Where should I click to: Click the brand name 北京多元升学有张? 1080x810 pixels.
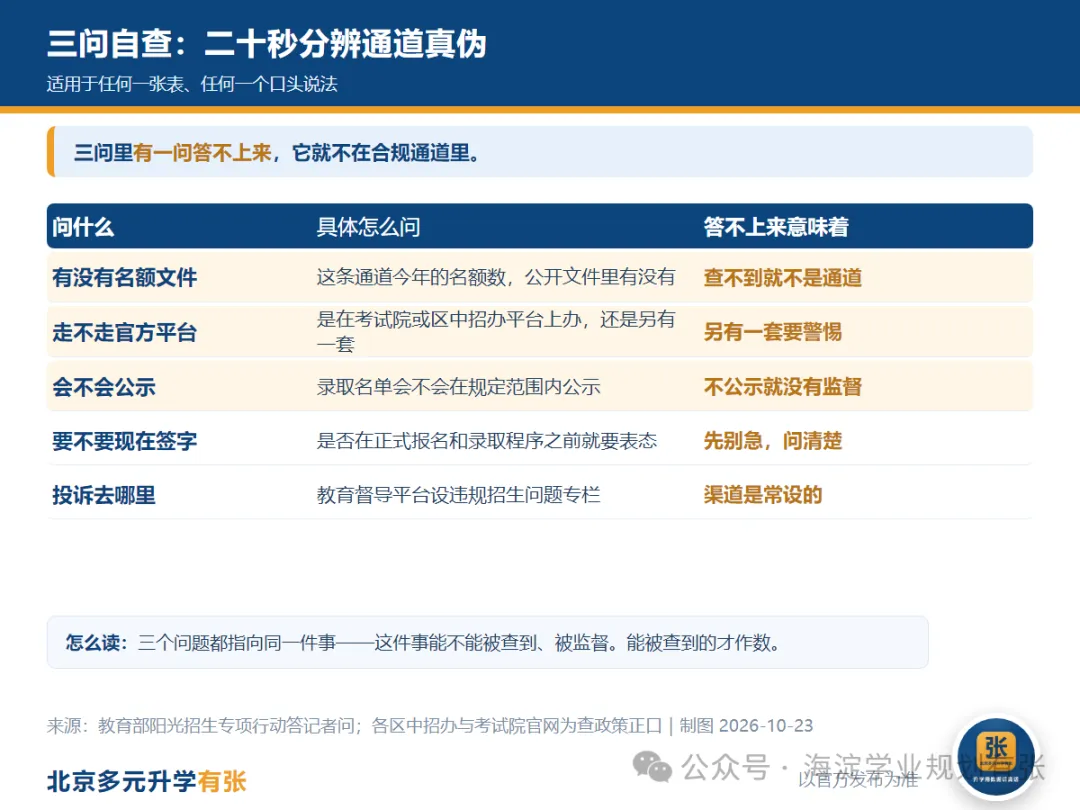(x=147, y=782)
